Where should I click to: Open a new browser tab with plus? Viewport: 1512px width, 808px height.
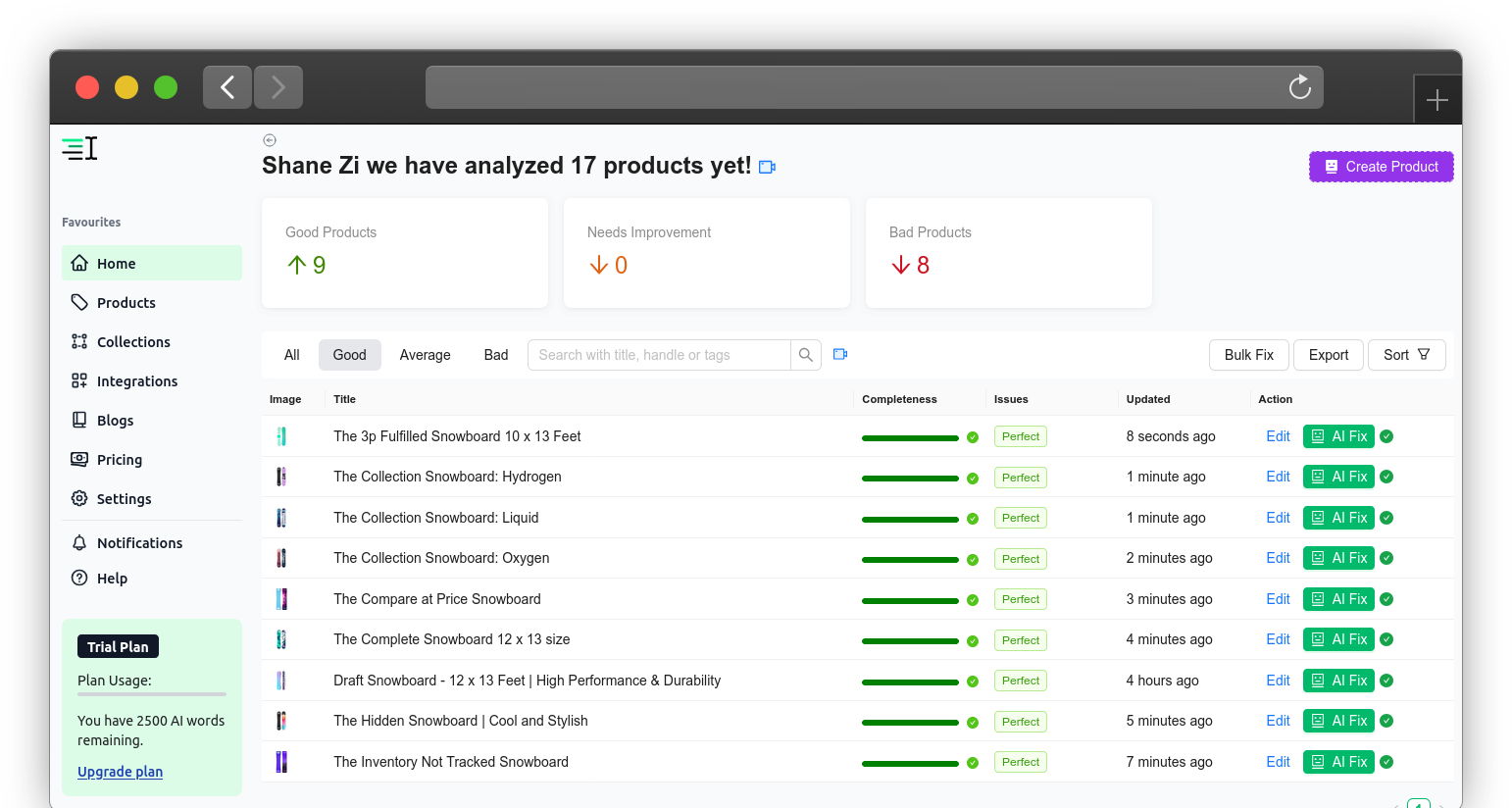point(1437,100)
